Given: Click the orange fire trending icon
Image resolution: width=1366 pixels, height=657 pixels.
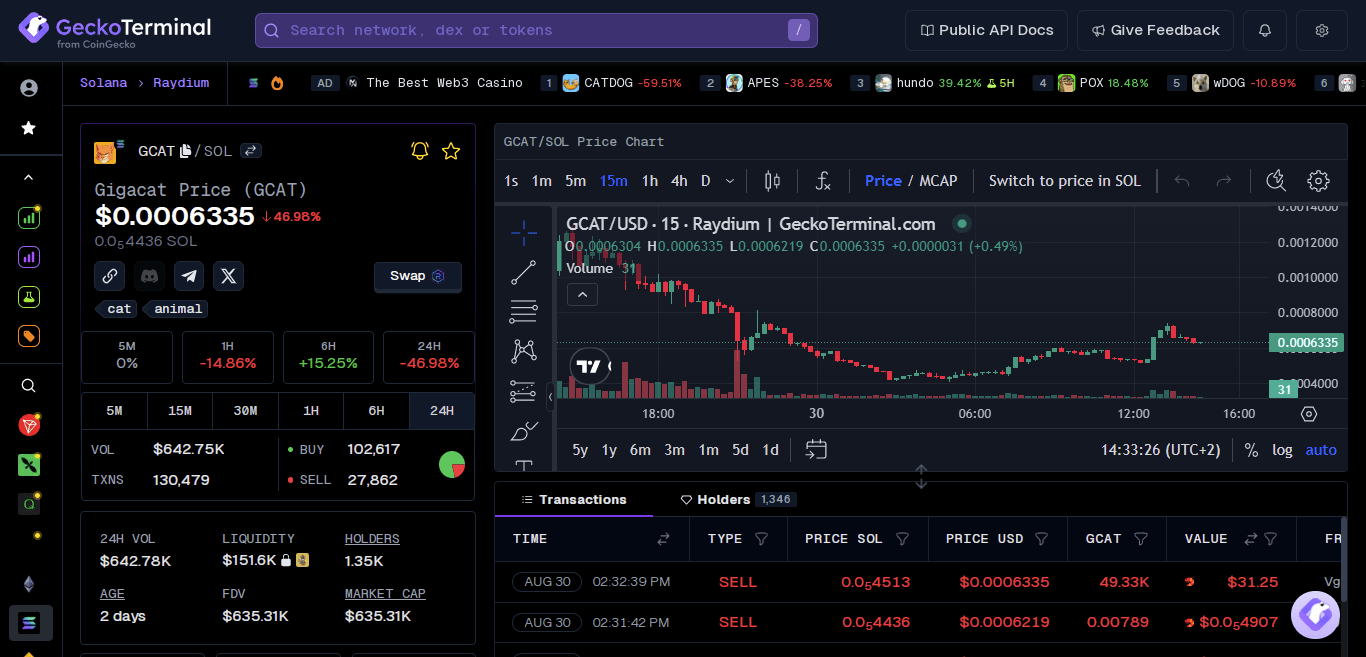Looking at the screenshot, I should [x=277, y=83].
